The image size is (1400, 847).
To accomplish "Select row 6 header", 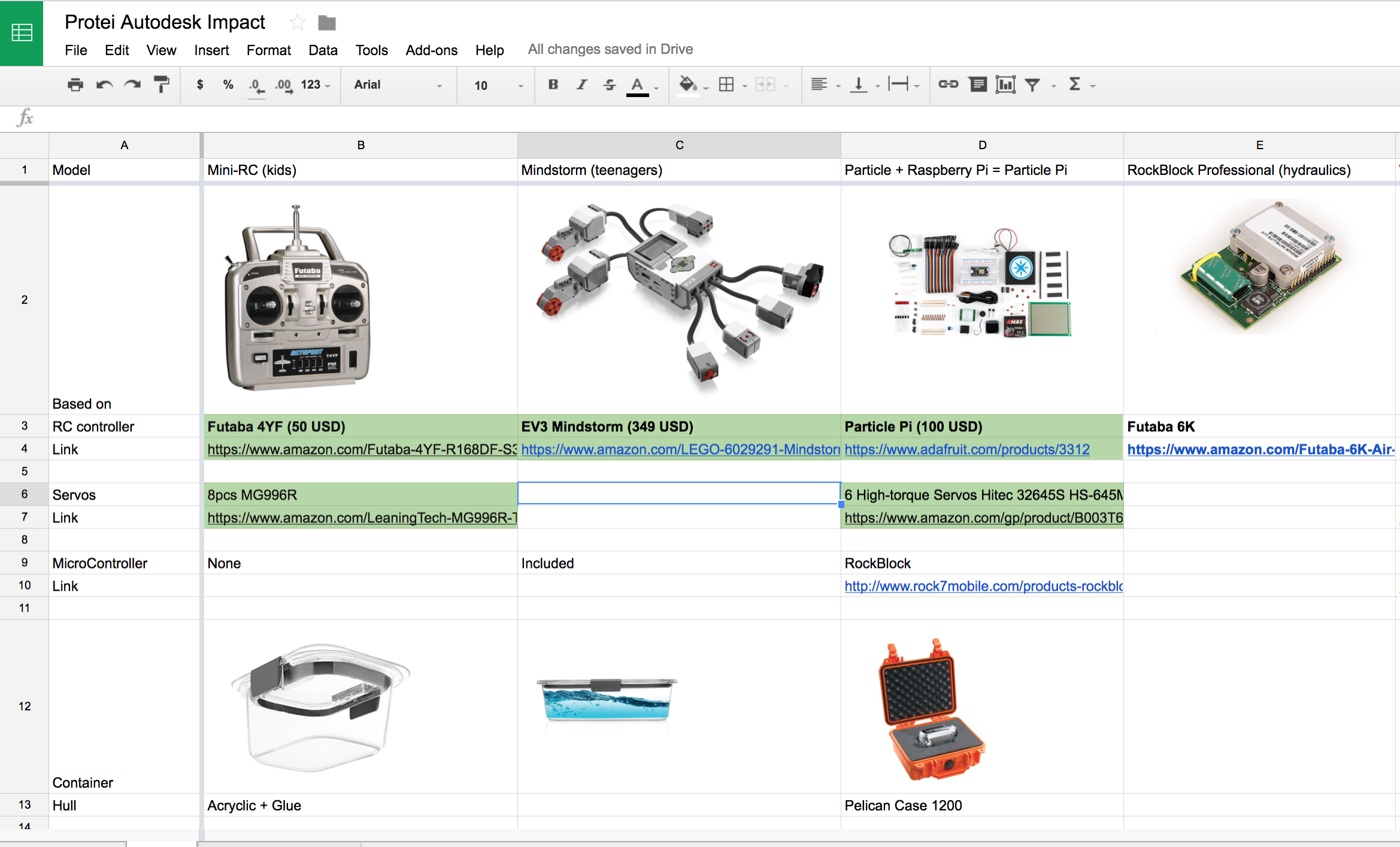I will pos(24,494).
